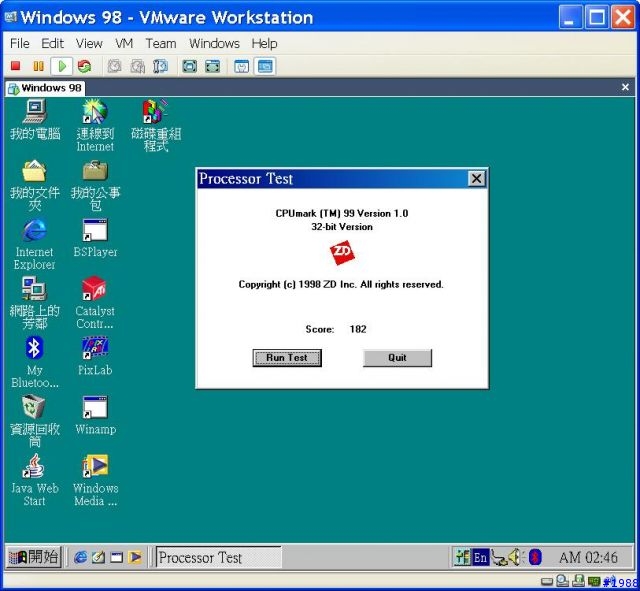The height and width of the screenshot is (591, 640).
Task: Open the View menu
Action: tap(89, 43)
